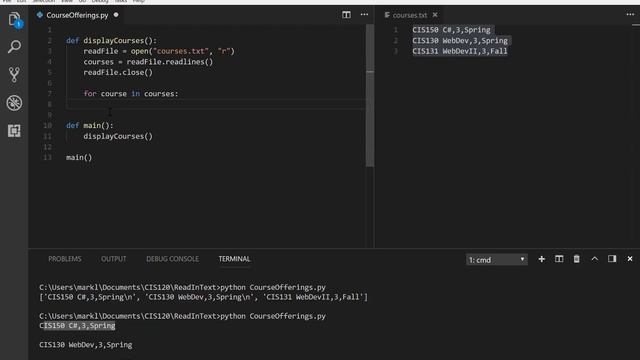Open the Extensions view in activity bar
Image resolution: width=640 pixels, height=360 pixels.
[14, 131]
